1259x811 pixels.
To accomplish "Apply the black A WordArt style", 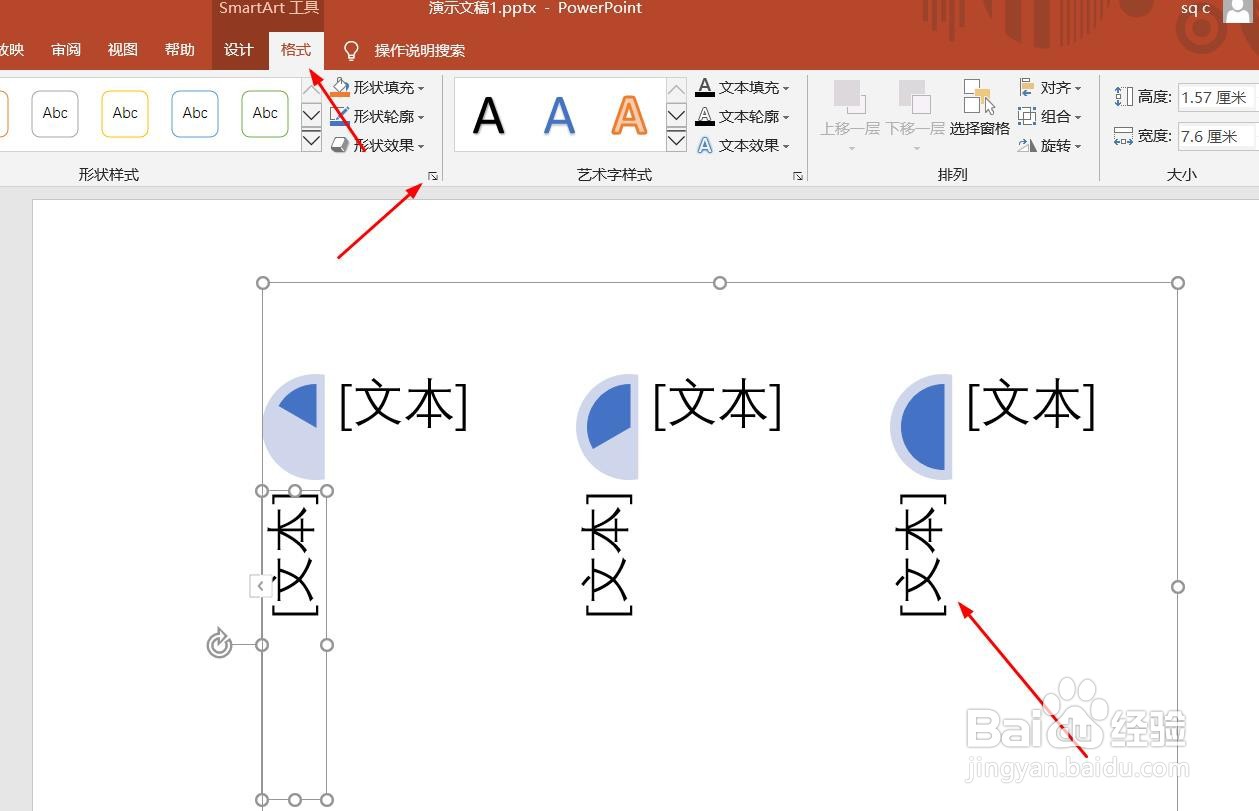I will (x=489, y=116).
